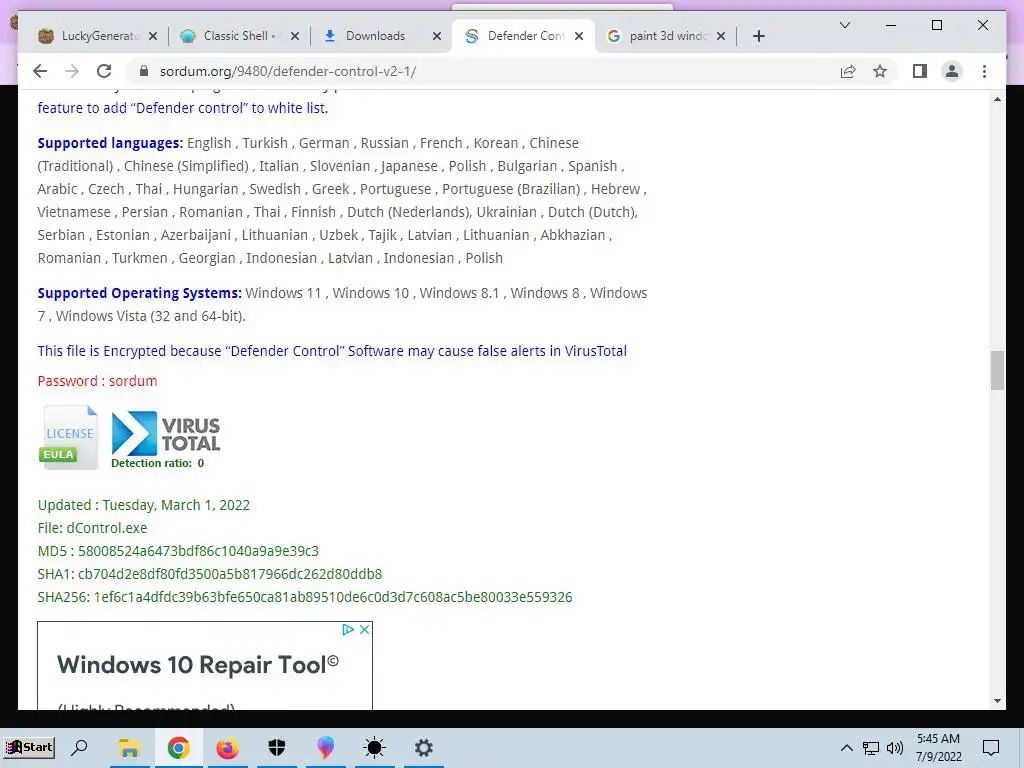This screenshot has width=1024, height=768.
Task: Expand the tab search dropdown
Action: point(844,25)
